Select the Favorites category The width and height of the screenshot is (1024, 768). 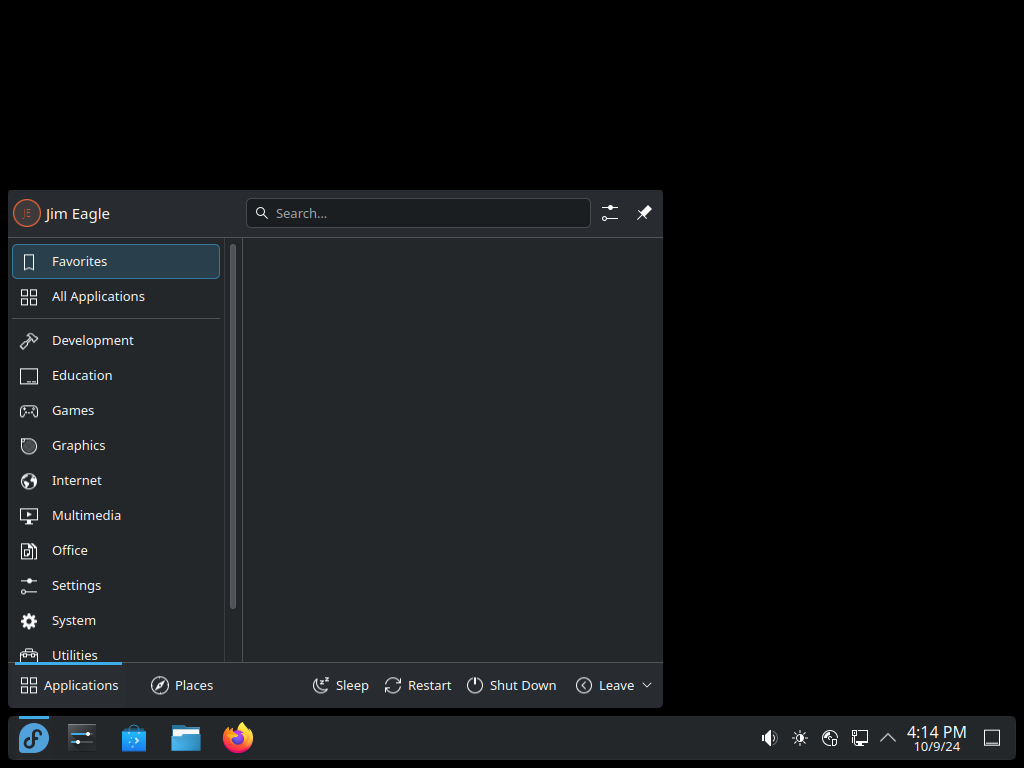[116, 261]
